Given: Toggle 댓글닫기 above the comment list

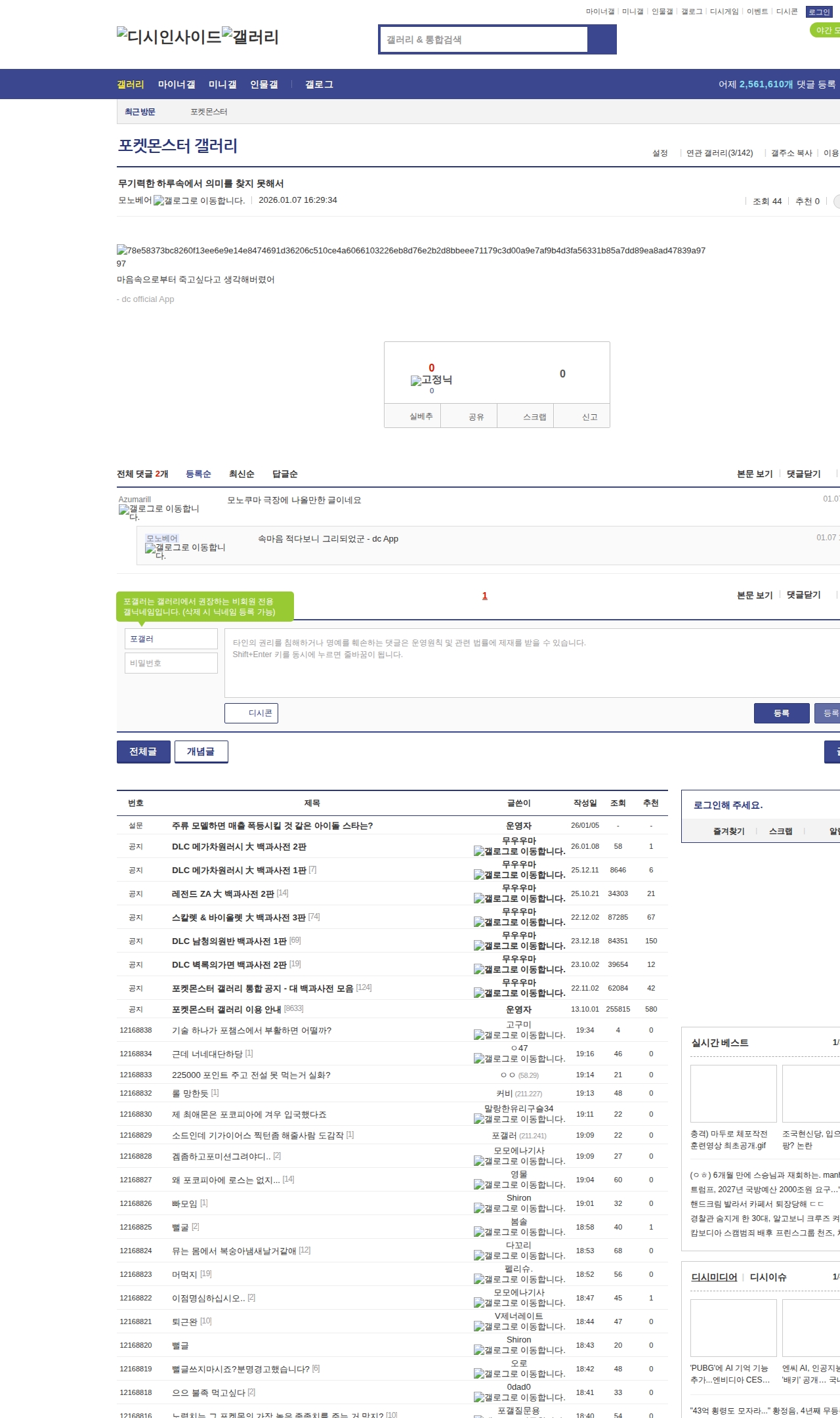Looking at the screenshot, I should [803, 474].
